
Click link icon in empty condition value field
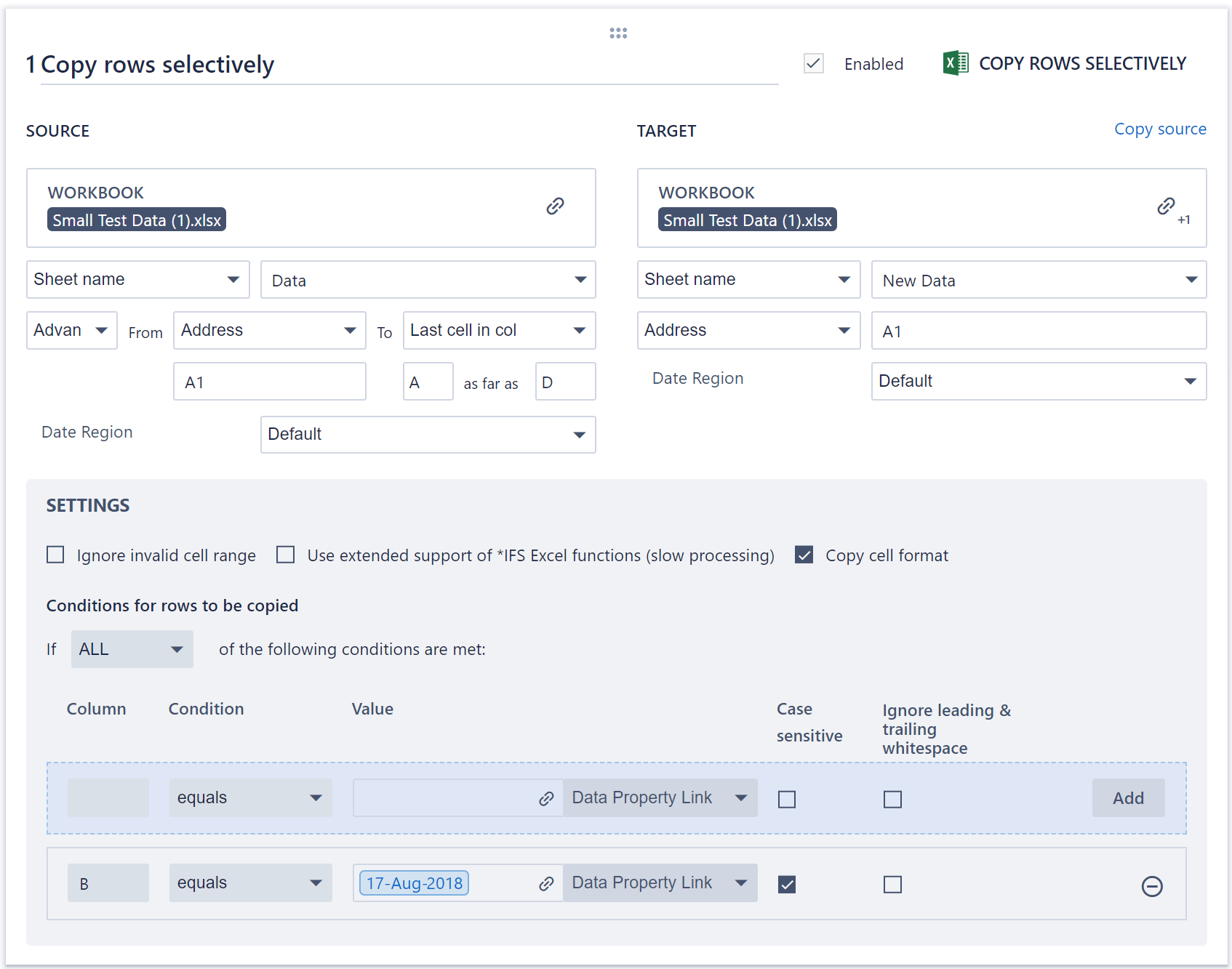tap(546, 799)
